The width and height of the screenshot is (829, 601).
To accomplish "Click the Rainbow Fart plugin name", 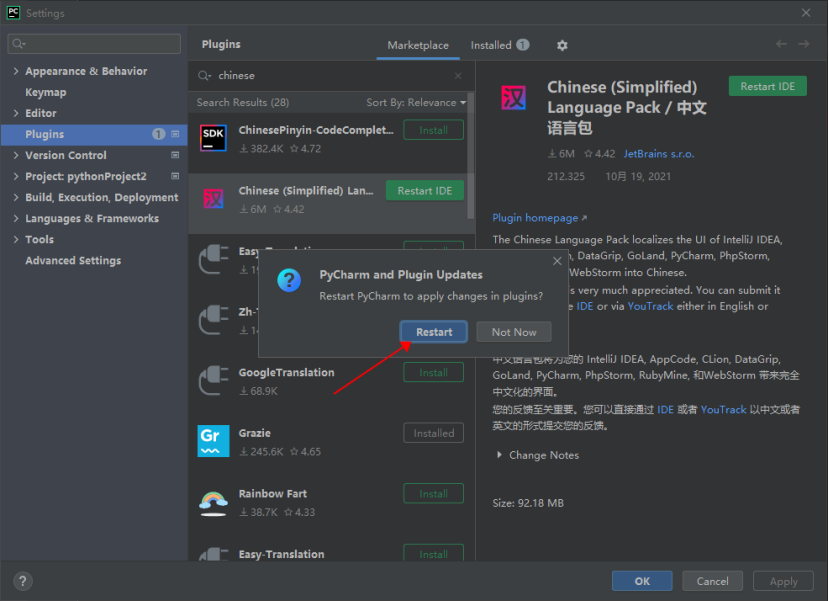I will tap(272, 494).
